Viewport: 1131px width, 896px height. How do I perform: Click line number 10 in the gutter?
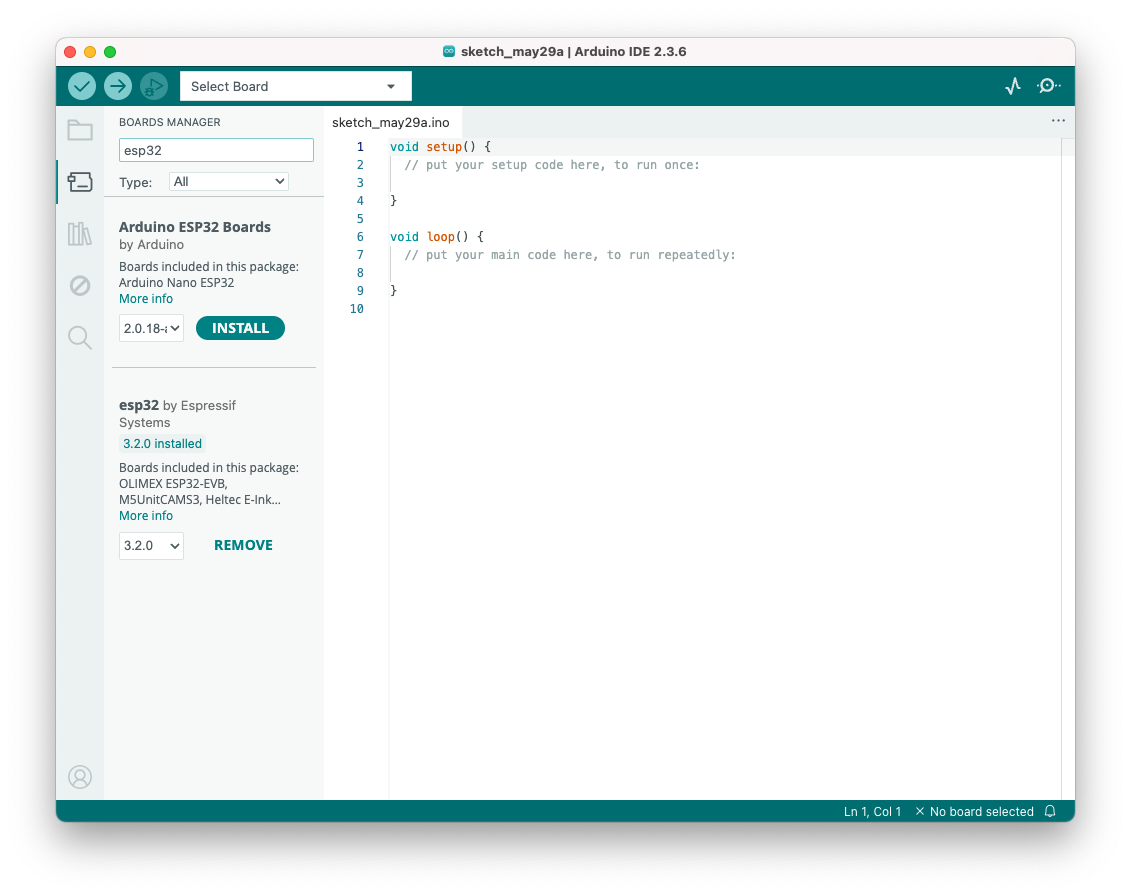[356, 309]
